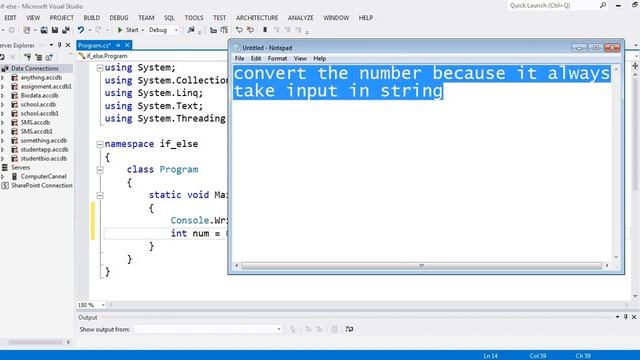Open the EDIT menu in Visual Studio

tap(10, 18)
